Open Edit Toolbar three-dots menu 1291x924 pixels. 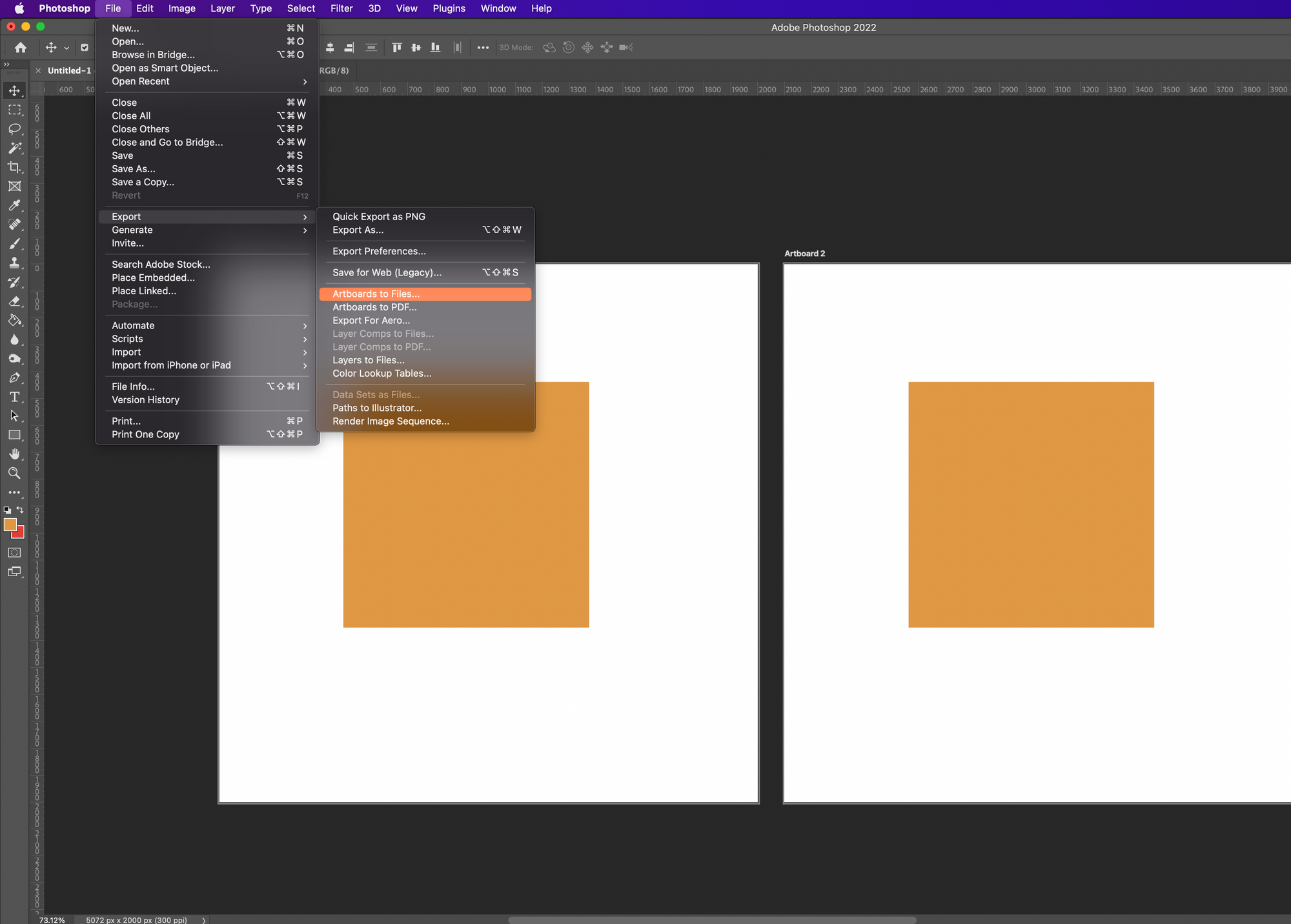click(x=14, y=492)
